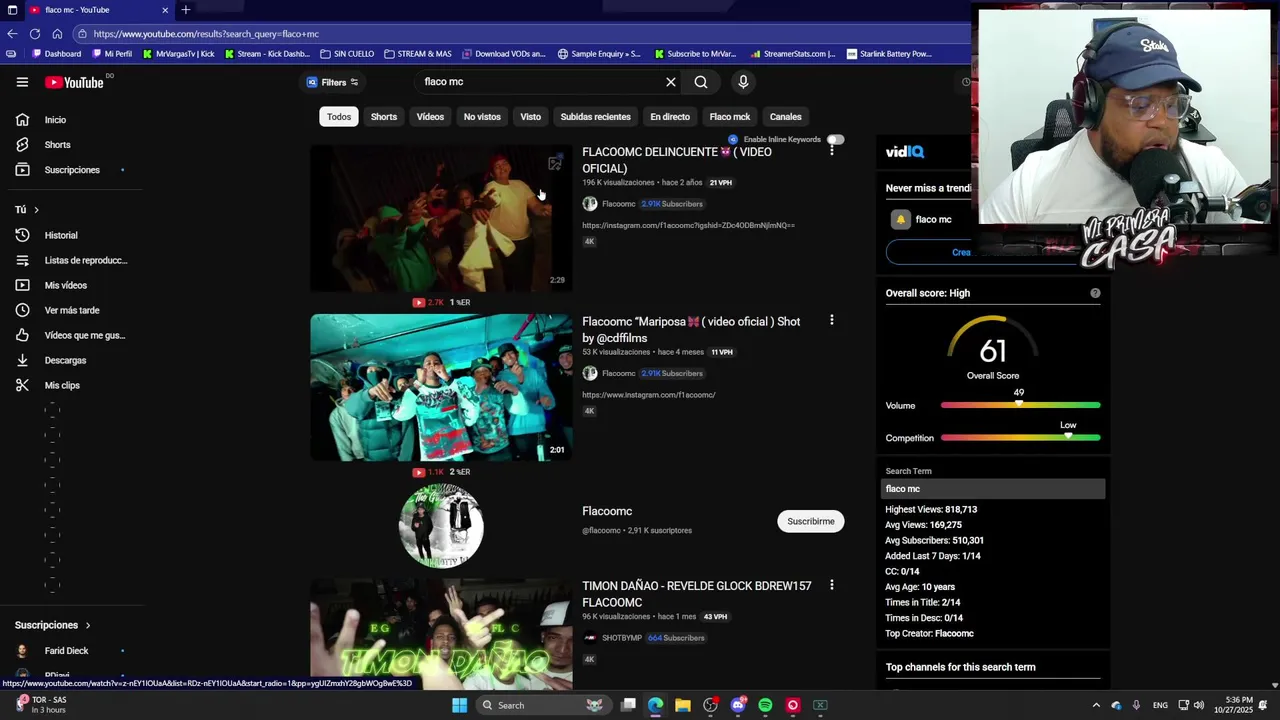Open Inicio in the sidebar
Screen dimensions: 1280x720
pos(55,120)
